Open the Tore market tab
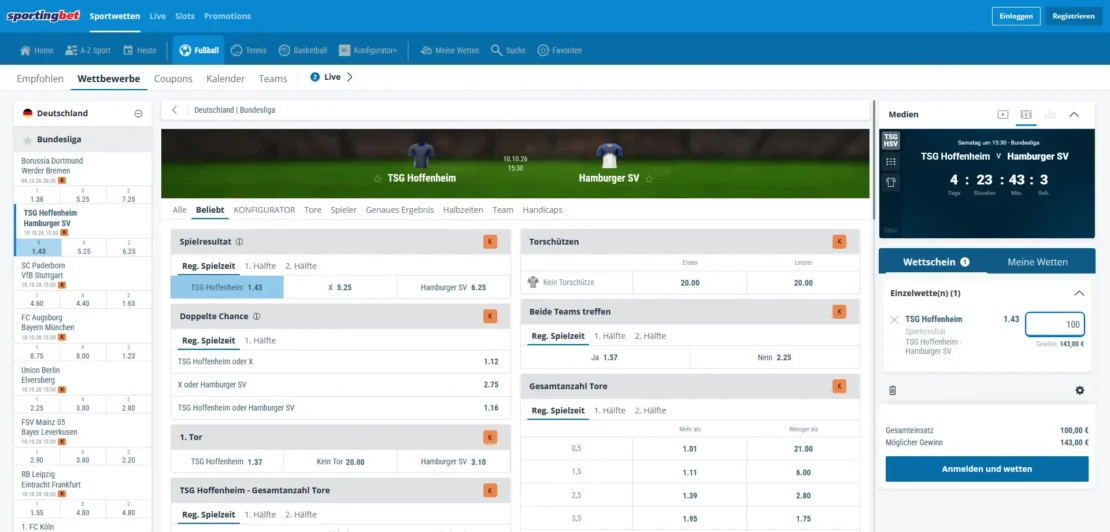Screen dimensions: 1110x532 (313, 210)
